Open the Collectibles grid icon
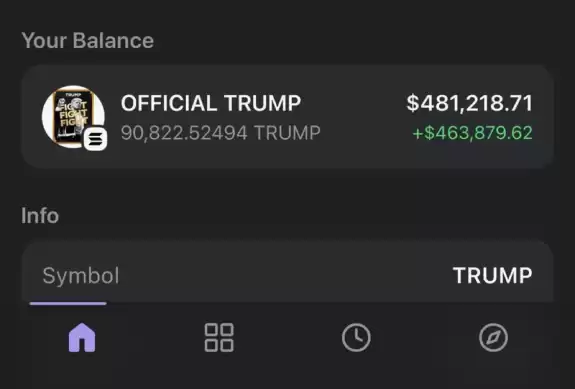Image resolution: width=575 pixels, height=389 pixels. (x=219, y=337)
